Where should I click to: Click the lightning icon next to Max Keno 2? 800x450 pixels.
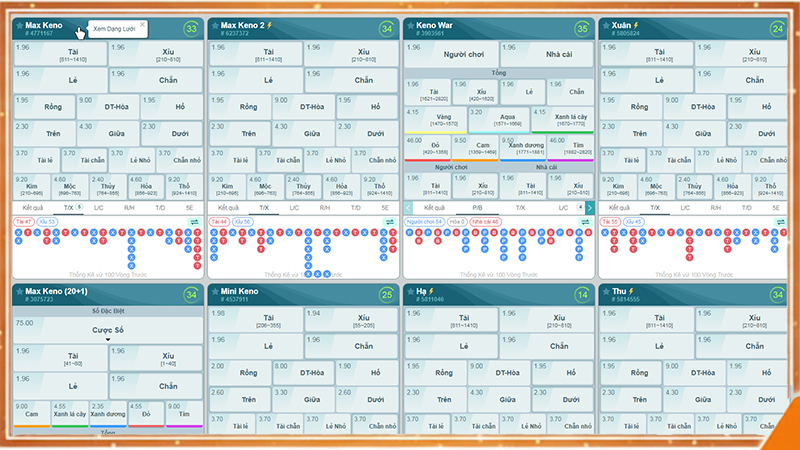268,25
